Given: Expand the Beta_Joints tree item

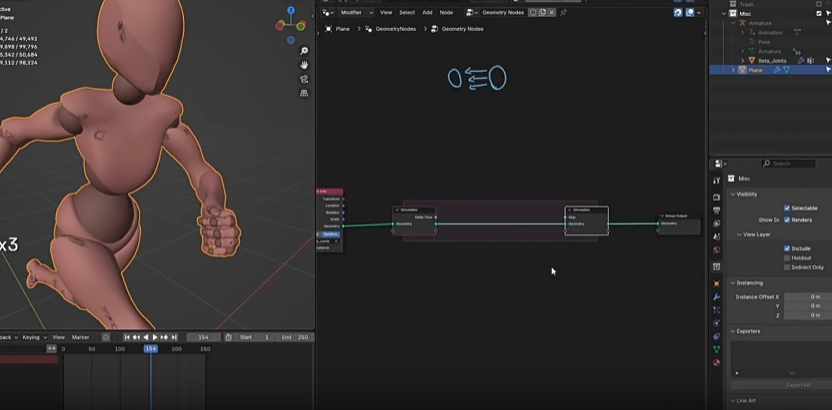Looking at the screenshot, I should click(x=742, y=60).
